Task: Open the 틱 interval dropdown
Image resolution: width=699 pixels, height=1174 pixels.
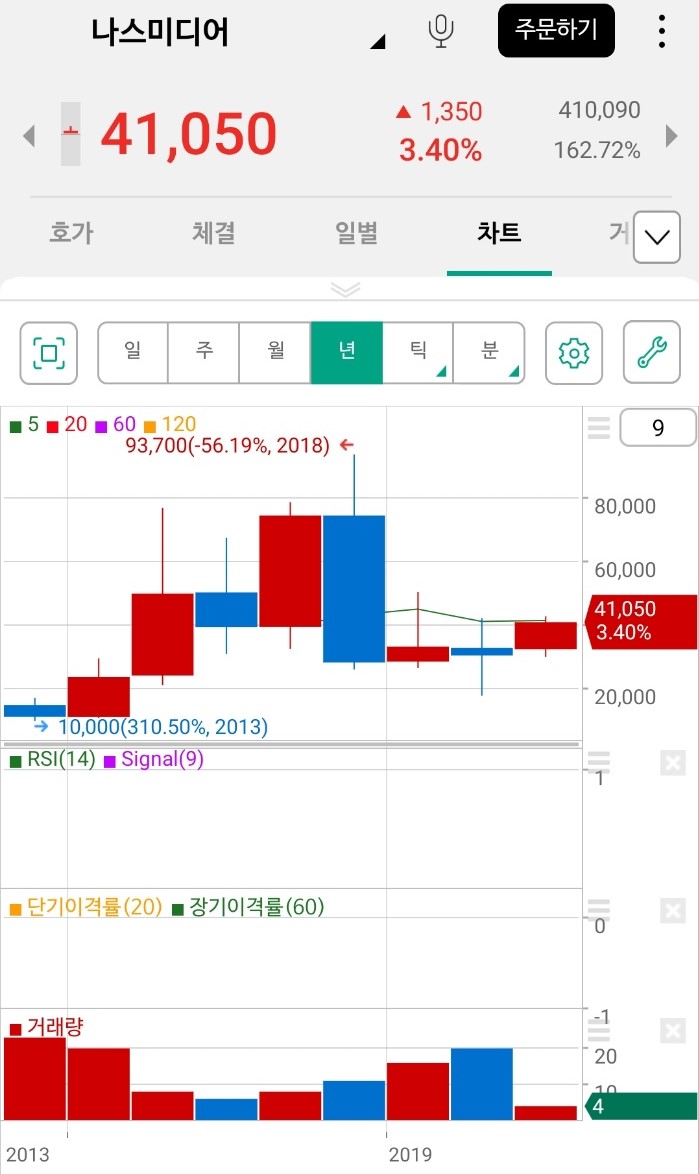Action: click(418, 353)
